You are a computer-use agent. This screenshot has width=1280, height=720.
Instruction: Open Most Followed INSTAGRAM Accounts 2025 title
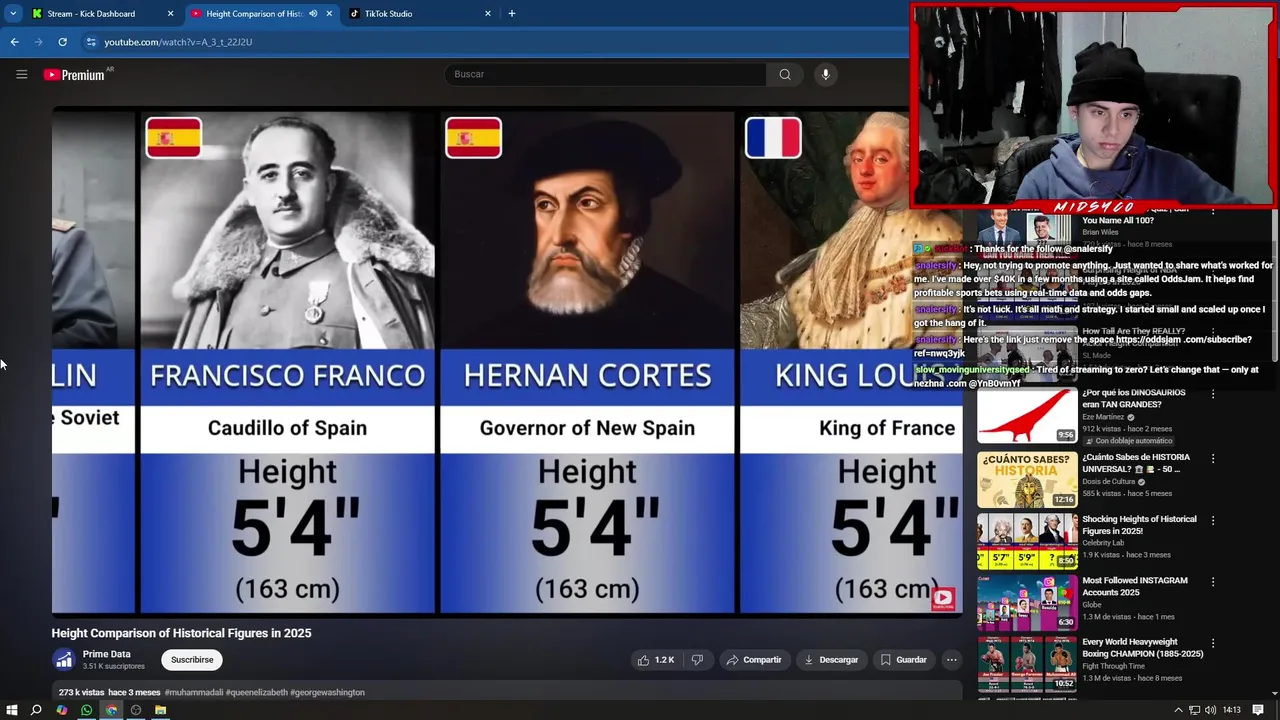(x=1135, y=586)
